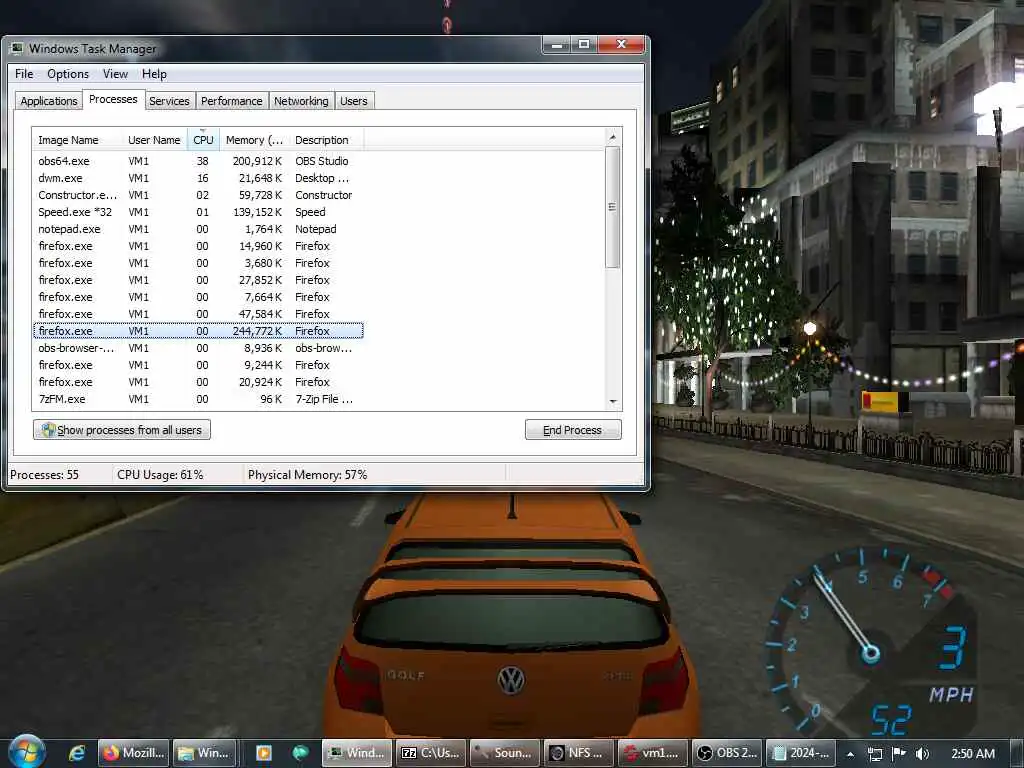Viewport: 1024px width, 768px height.
Task: Click the volume speaker tray icon
Action: tap(922, 754)
